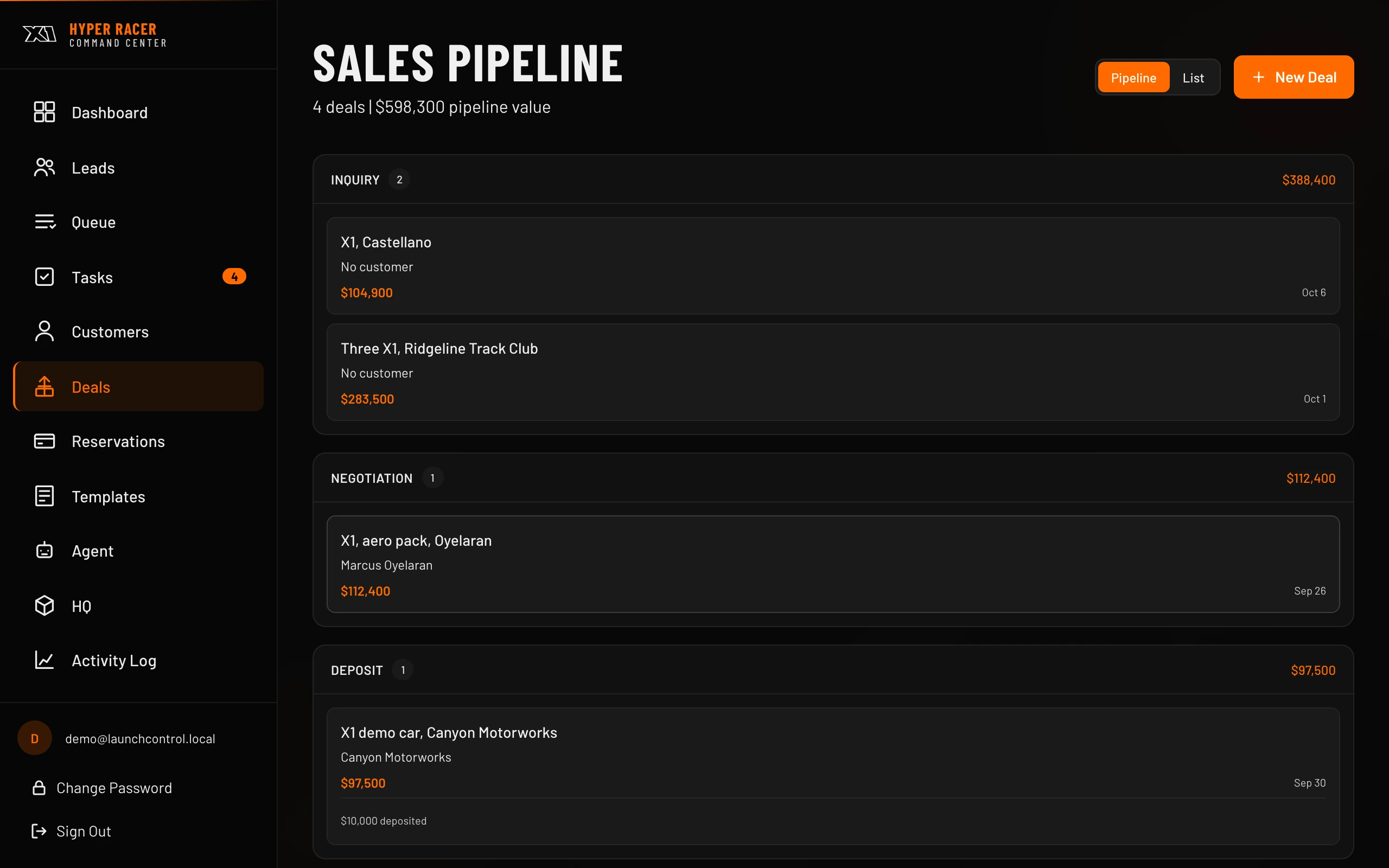The width and height of the screenshot is (1389, 868).
Task: Click the Oct 1 date
Action: point(1314,399)
